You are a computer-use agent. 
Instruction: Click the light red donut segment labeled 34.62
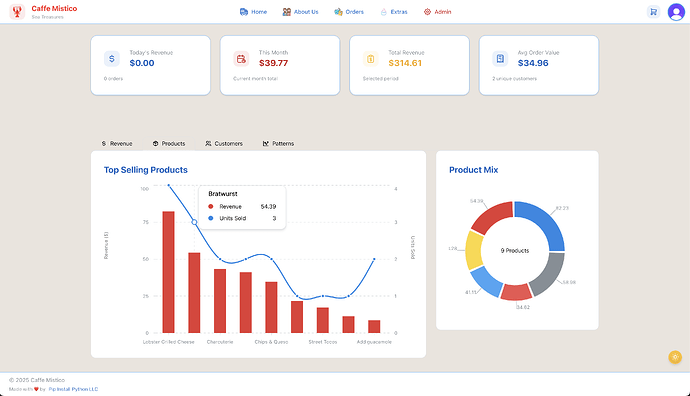click(516, 293)
